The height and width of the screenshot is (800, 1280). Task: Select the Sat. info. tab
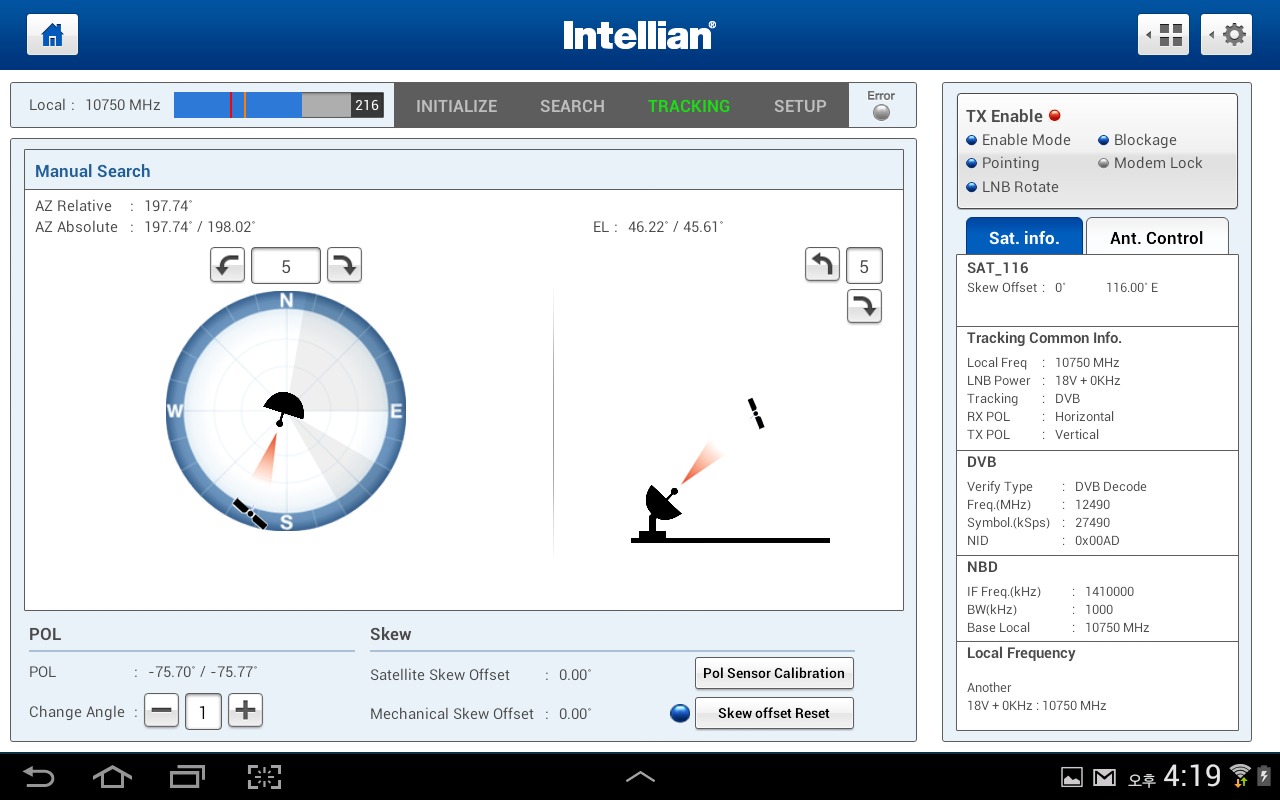1024,237
